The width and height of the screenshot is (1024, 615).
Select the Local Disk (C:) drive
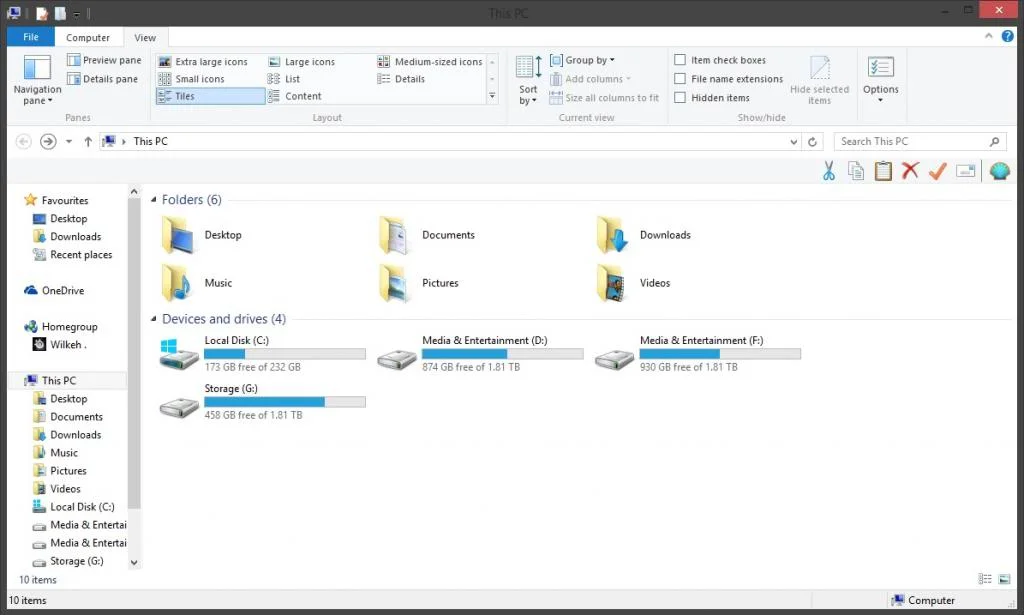pos(263,353)
